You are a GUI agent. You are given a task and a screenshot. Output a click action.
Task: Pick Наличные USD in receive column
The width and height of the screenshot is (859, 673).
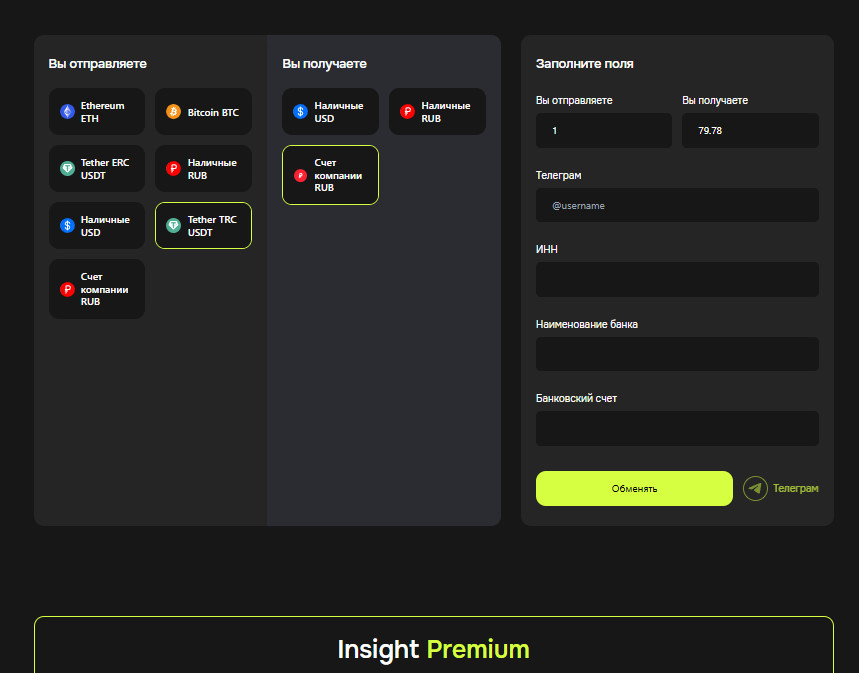click(x=330, y=112)
